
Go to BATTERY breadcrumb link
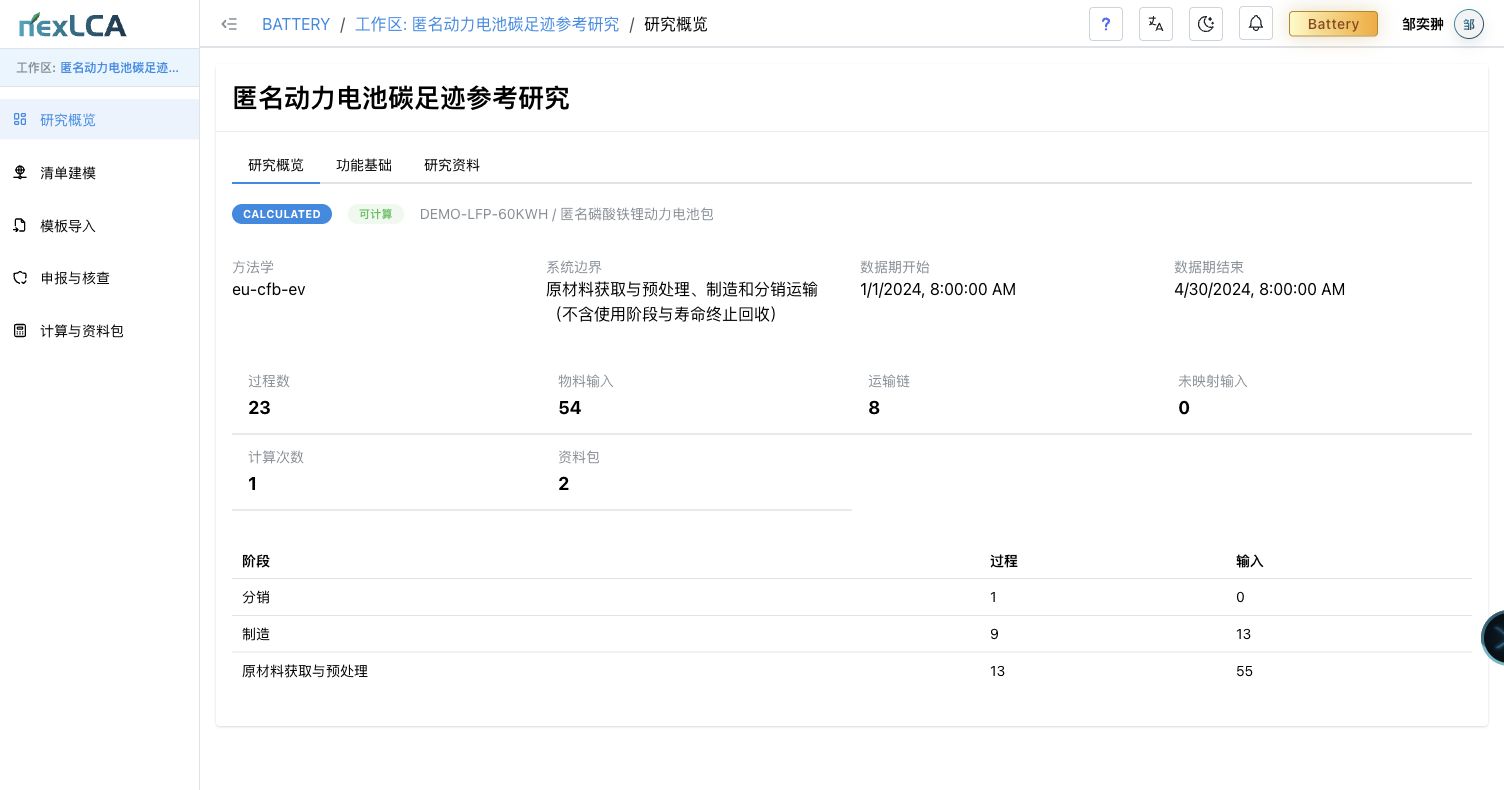296,24
